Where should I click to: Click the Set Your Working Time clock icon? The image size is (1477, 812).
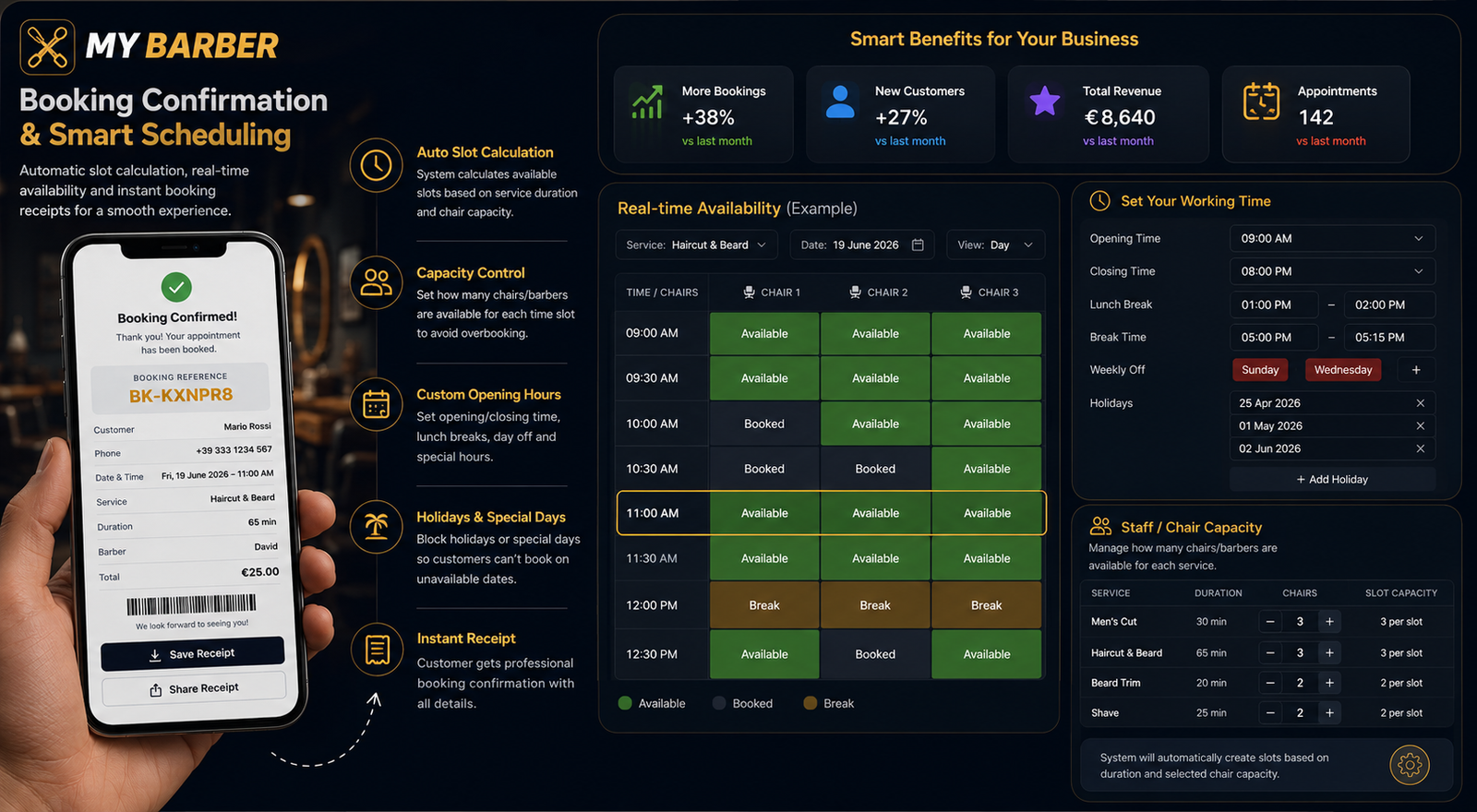pyautogui.click(x=1099, y=201)
